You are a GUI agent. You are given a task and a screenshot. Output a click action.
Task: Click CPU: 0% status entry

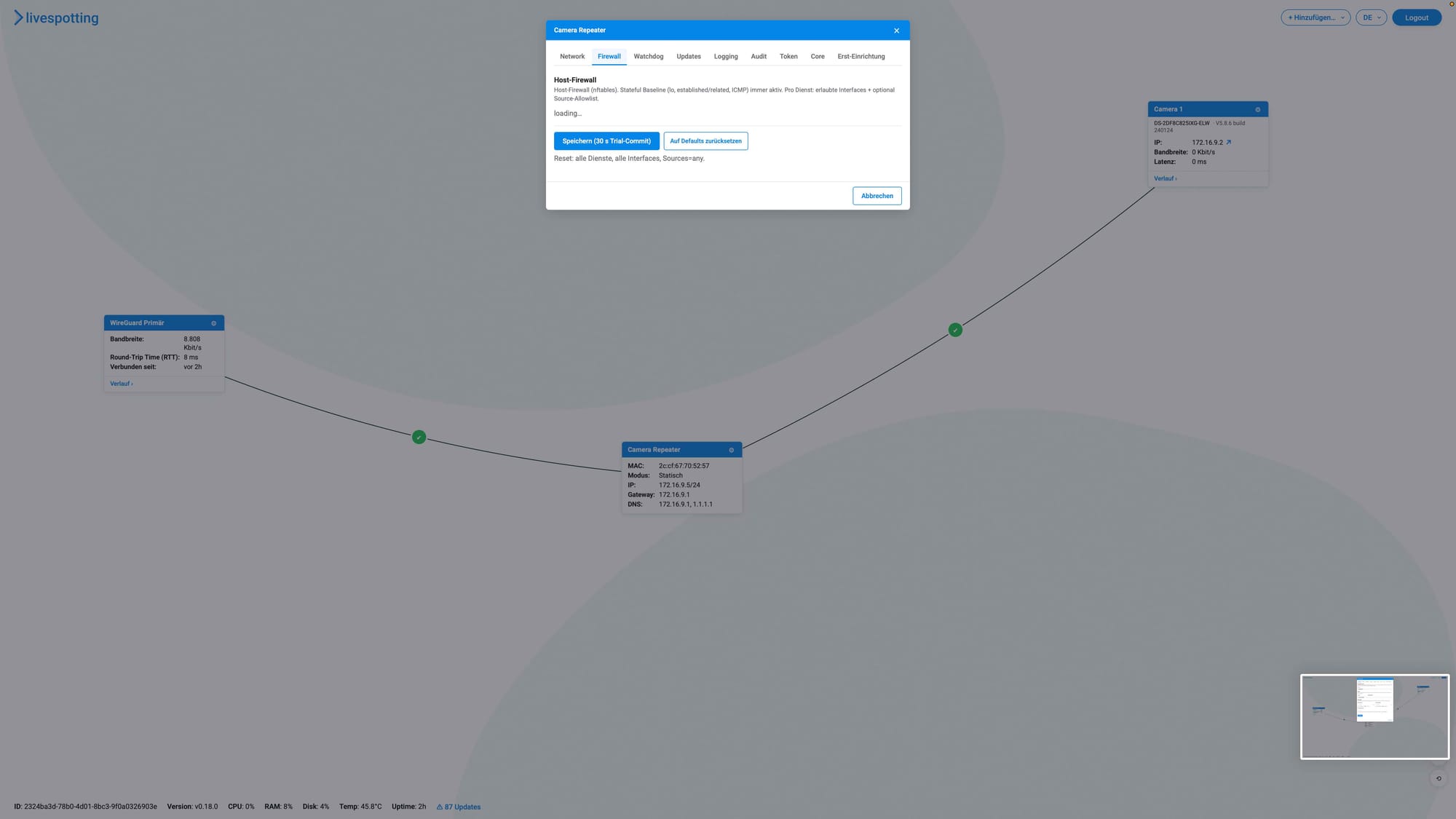pyautogui.click(x=241, y=807)
